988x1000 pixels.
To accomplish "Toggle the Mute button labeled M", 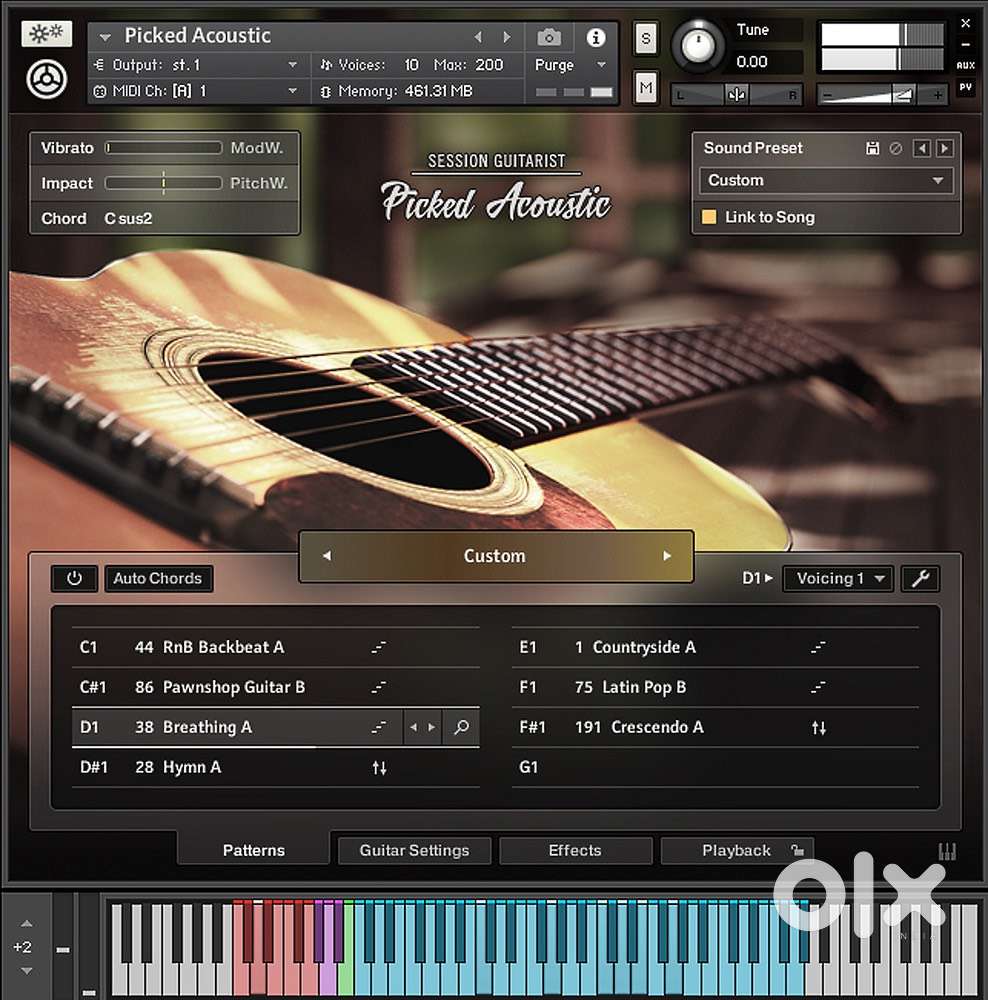I will (x=646, y=88).
